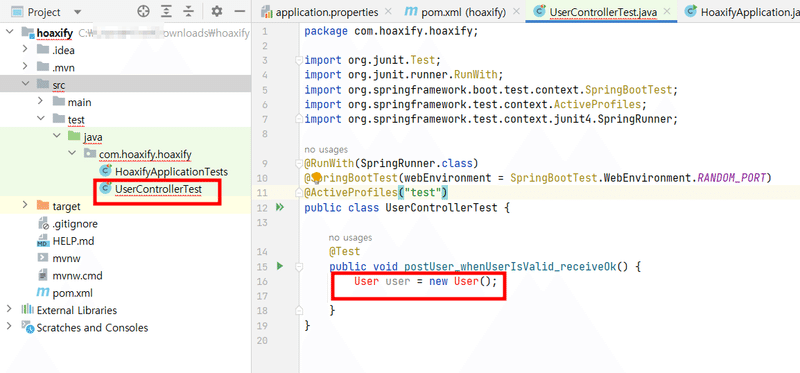Click the method name postUser_whenUserIsValid_receiveOk
Screen dimensions: 800x373
pos(510,266)
